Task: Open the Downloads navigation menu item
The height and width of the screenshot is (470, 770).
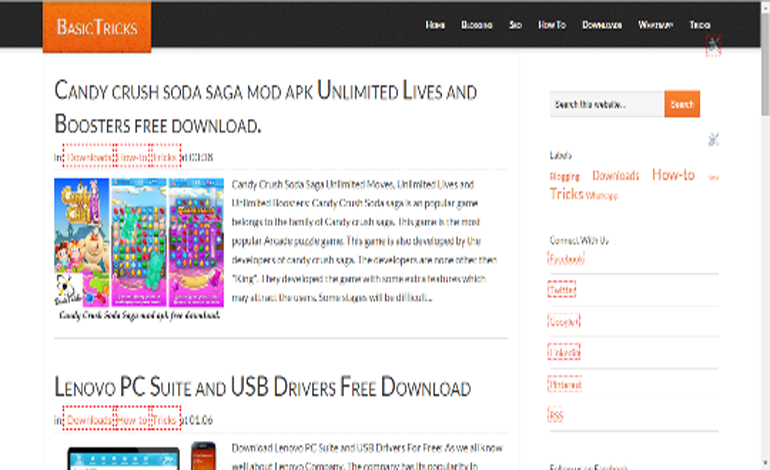Action: [x=602, y=25]
